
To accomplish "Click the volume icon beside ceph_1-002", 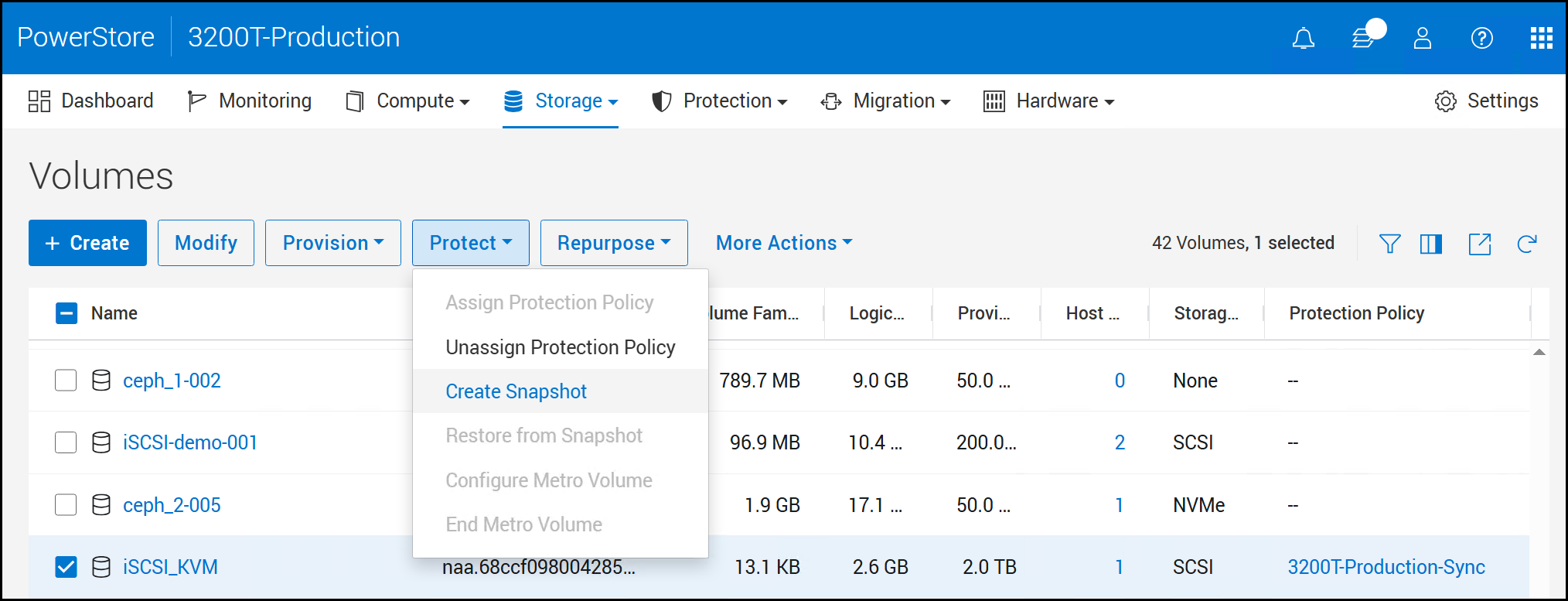I will 101,381.
